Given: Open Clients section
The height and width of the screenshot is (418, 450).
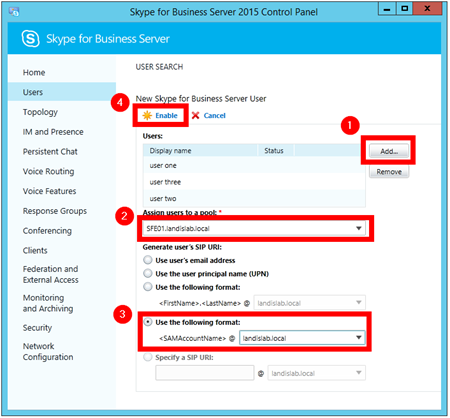Looking at the screenshot, I should 35,250.
